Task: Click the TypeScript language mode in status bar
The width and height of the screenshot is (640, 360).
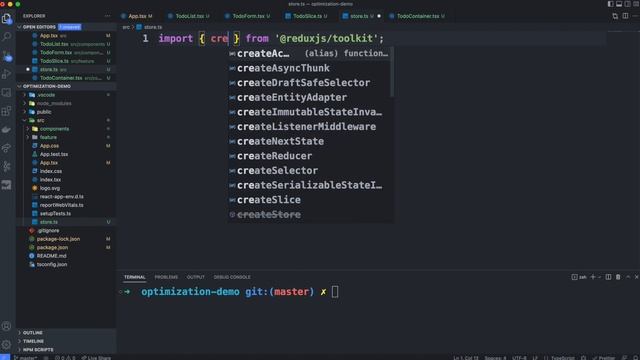Action: pyautogui.click(x=562, y=358)
